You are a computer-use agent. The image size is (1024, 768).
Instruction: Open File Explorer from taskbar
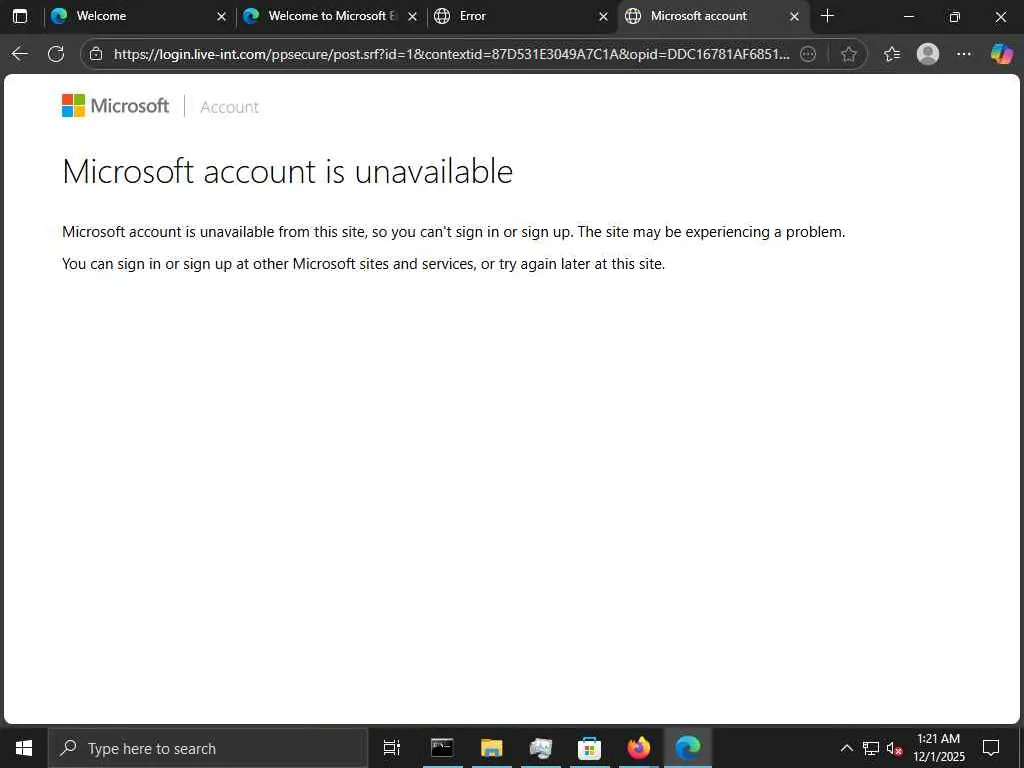click(x=492, y=748)
